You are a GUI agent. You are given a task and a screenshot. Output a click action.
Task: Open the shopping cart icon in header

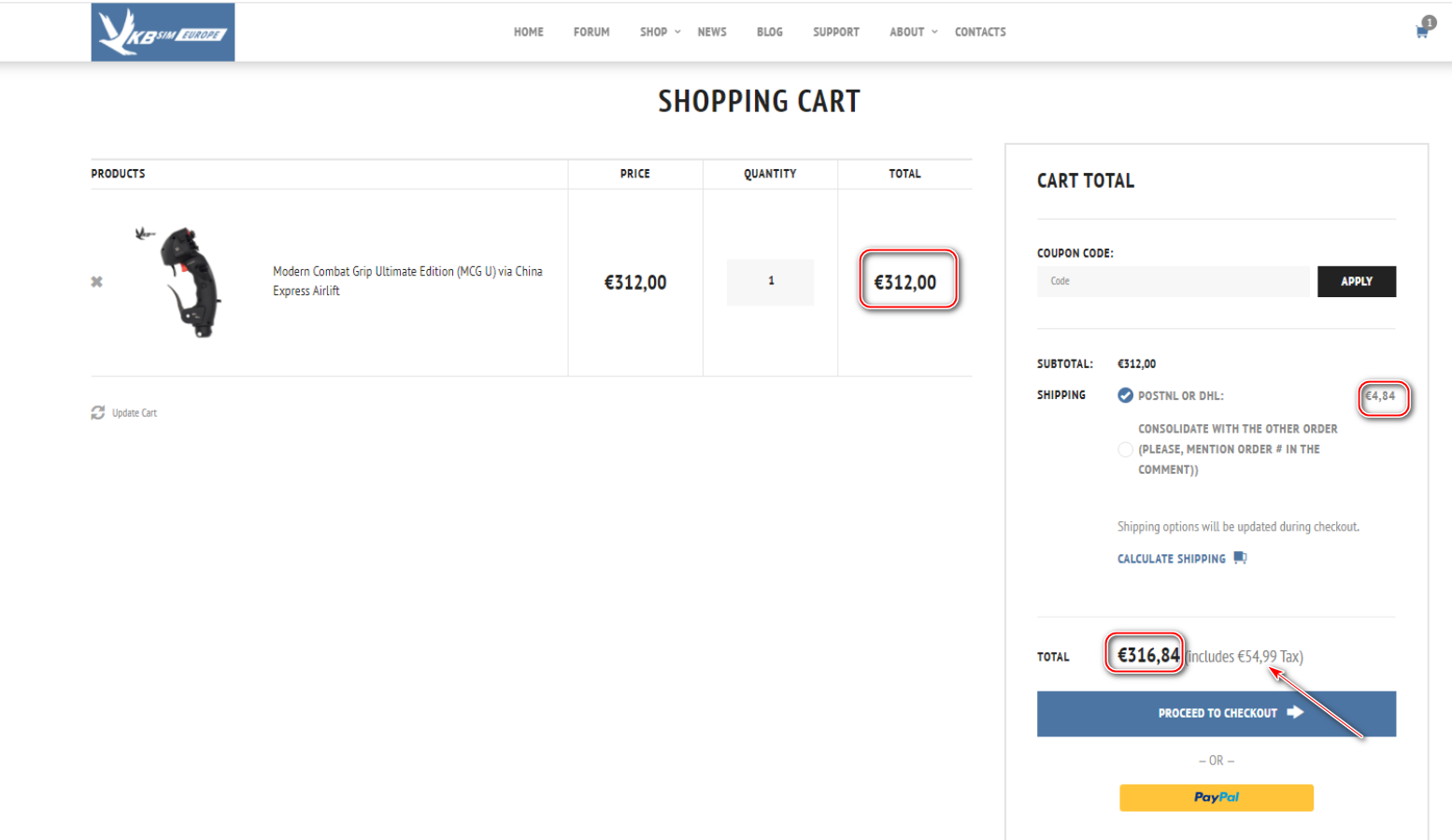point(1421,32)
